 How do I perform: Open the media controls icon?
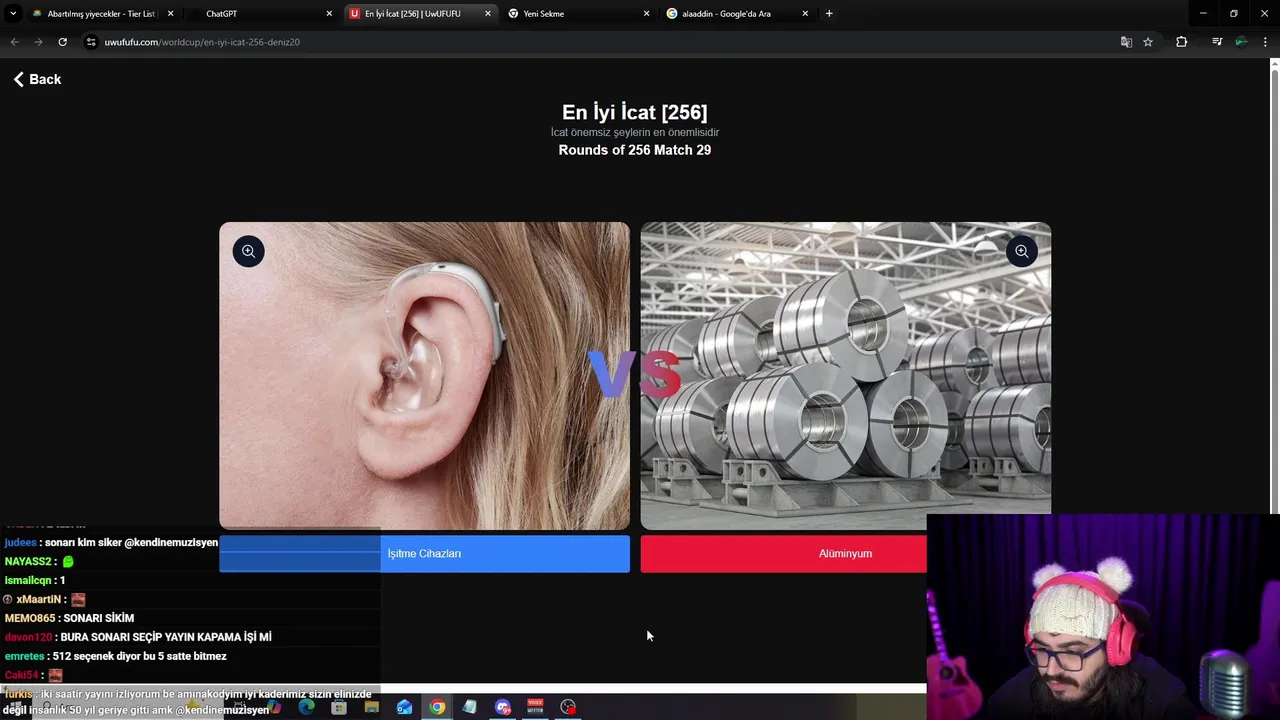pyautogui.click(x=1217, y=42)
